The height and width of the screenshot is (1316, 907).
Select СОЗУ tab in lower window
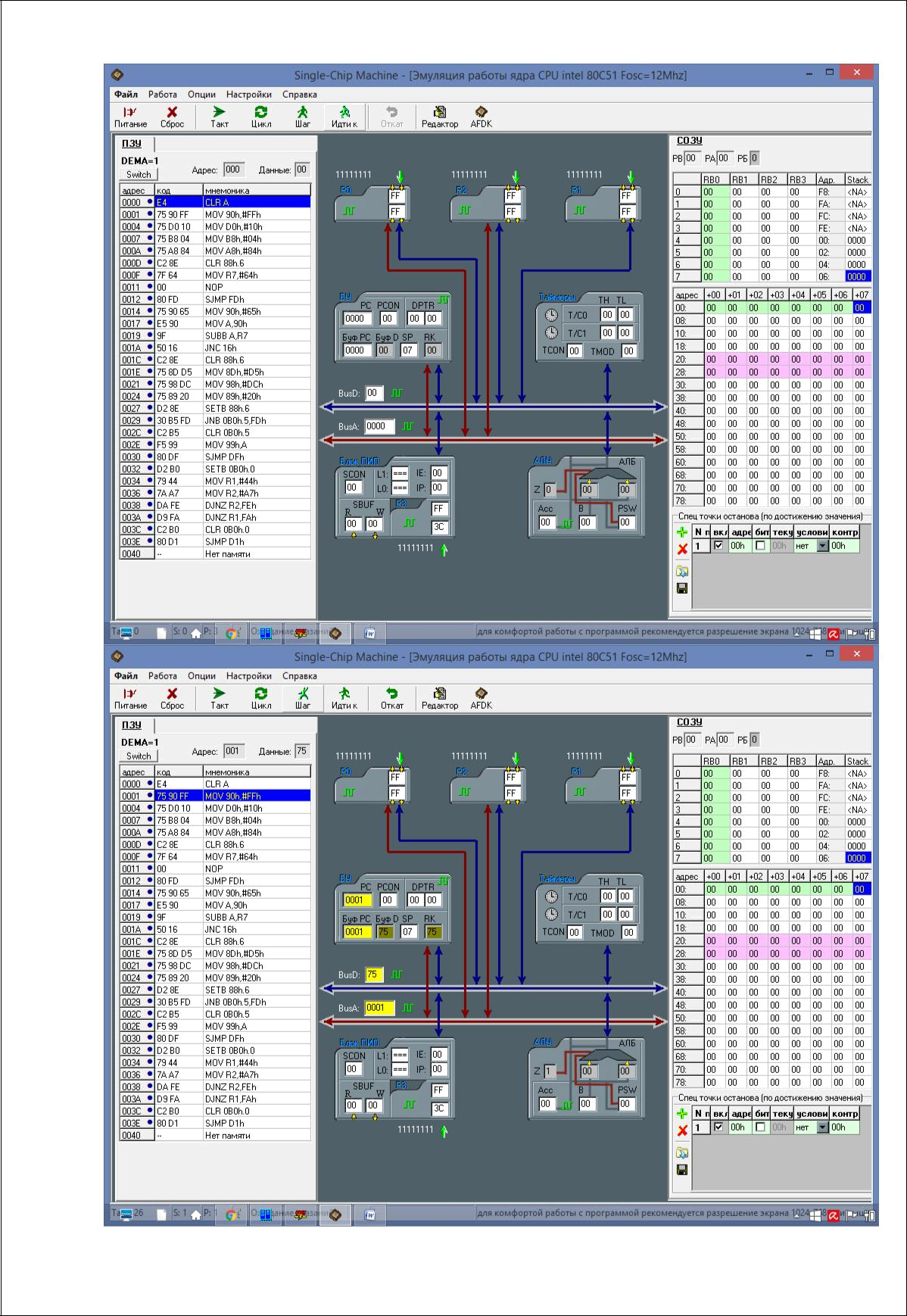tap(689, 722)
